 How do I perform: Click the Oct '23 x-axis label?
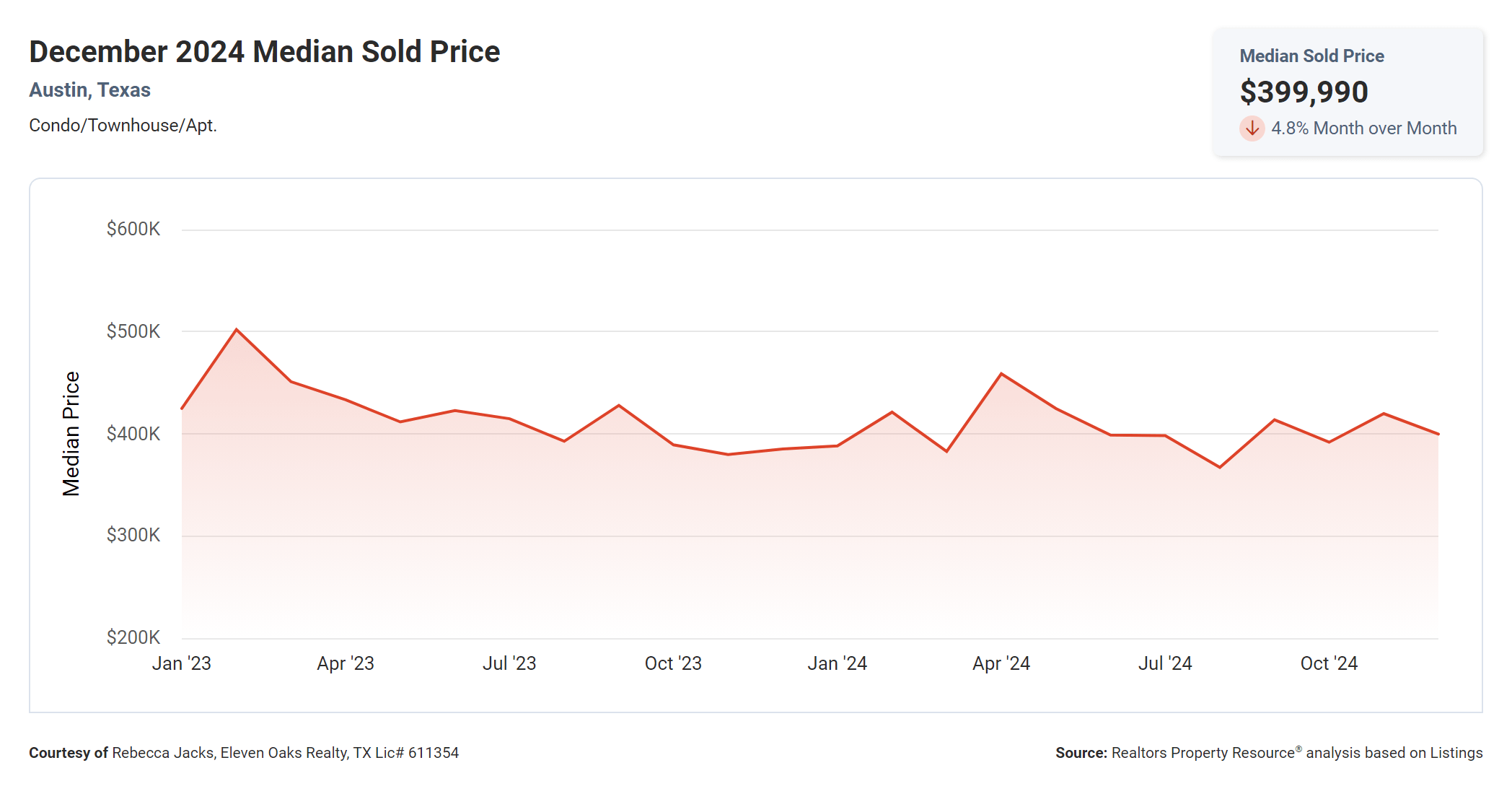(673, 663)
